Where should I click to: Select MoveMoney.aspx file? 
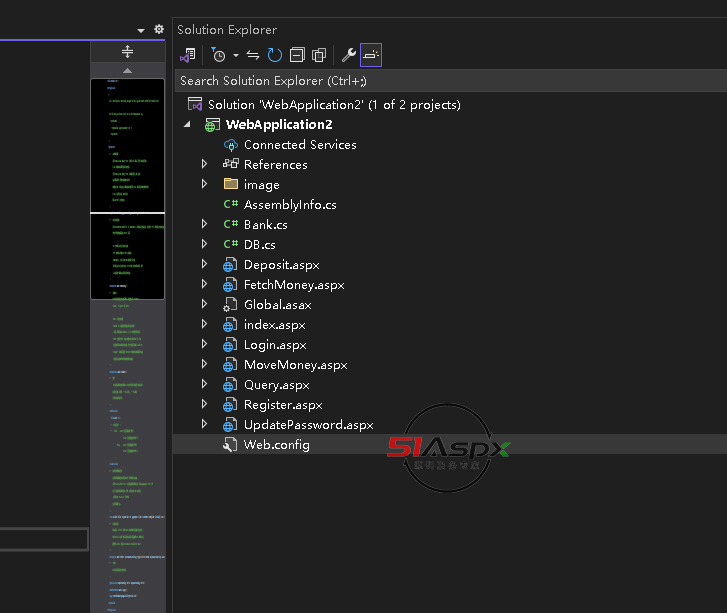click(x=296, y=365)
